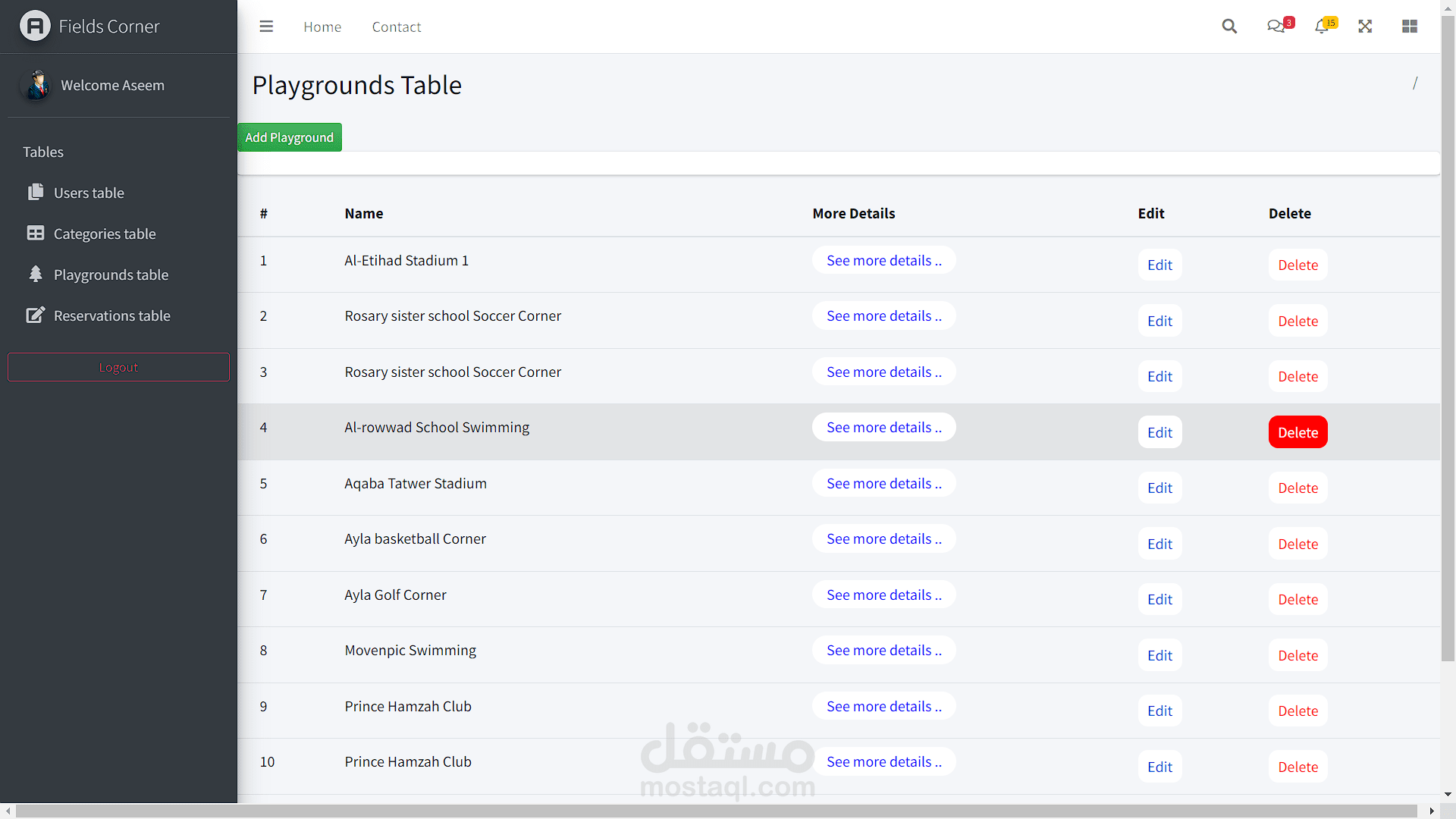Click the Contact navigation link
This screenshot has width=1456, height=819.
click(397, 27)
